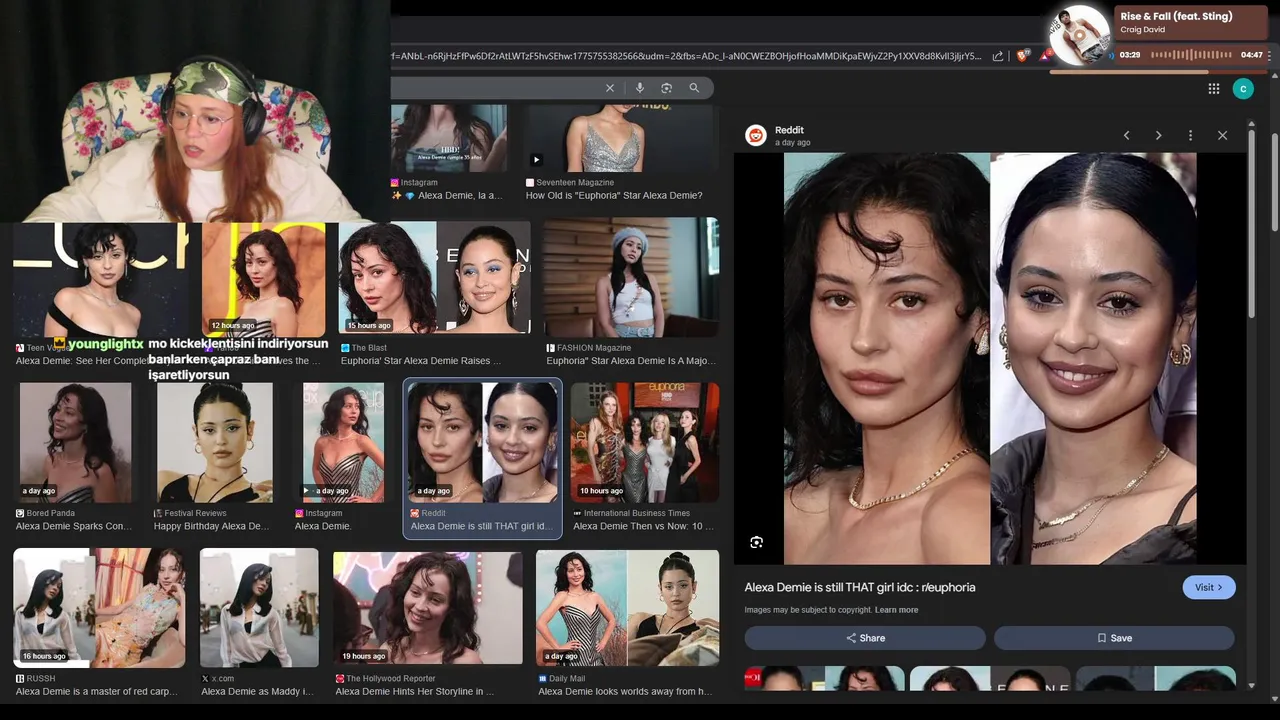The height and width of the screenshot is (720, 1280).
Task: Save the image with Save button
Action: tap(1114, 638)
